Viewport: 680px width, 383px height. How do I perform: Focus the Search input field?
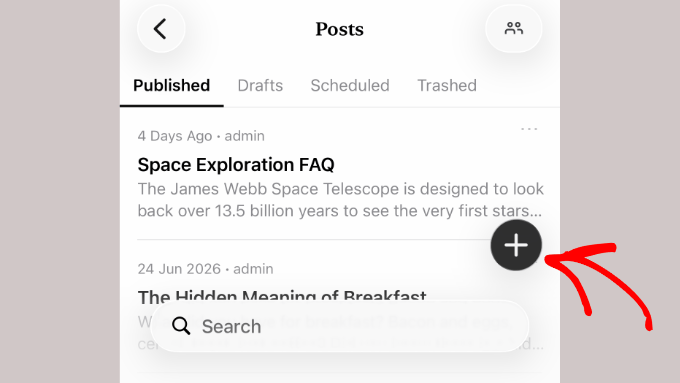[x=340, y=326]
